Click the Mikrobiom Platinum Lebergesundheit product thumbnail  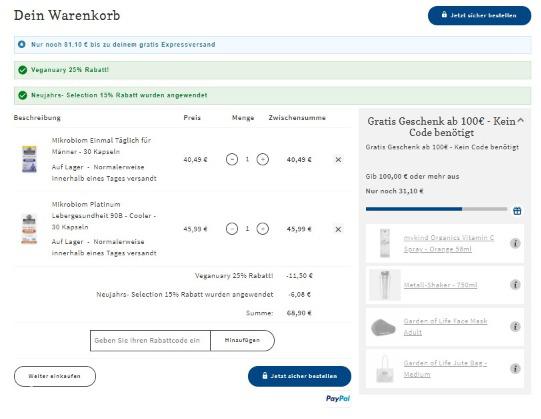point(29,229)
